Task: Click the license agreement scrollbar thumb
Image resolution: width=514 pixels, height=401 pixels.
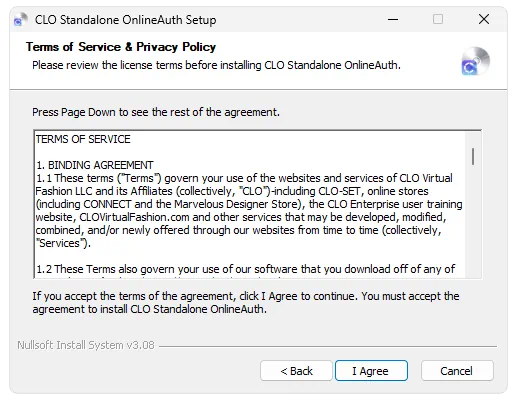Action: tap(473, 157)
